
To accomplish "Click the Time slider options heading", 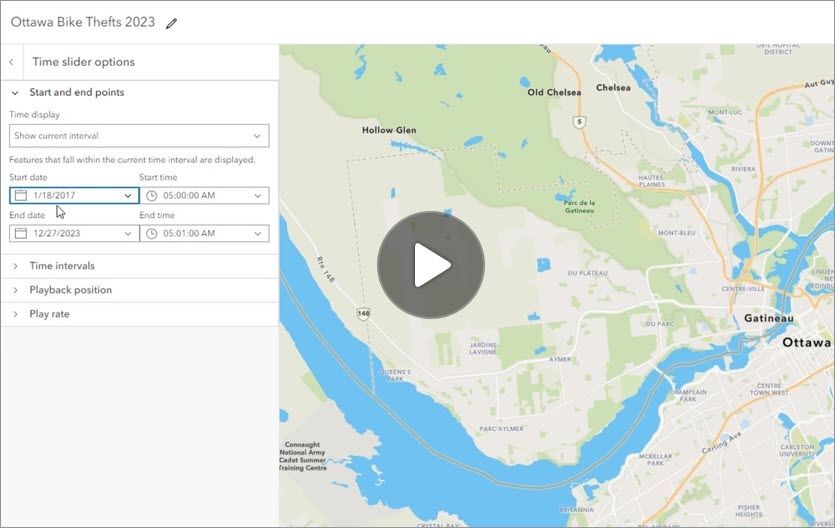I will point(84,62).
